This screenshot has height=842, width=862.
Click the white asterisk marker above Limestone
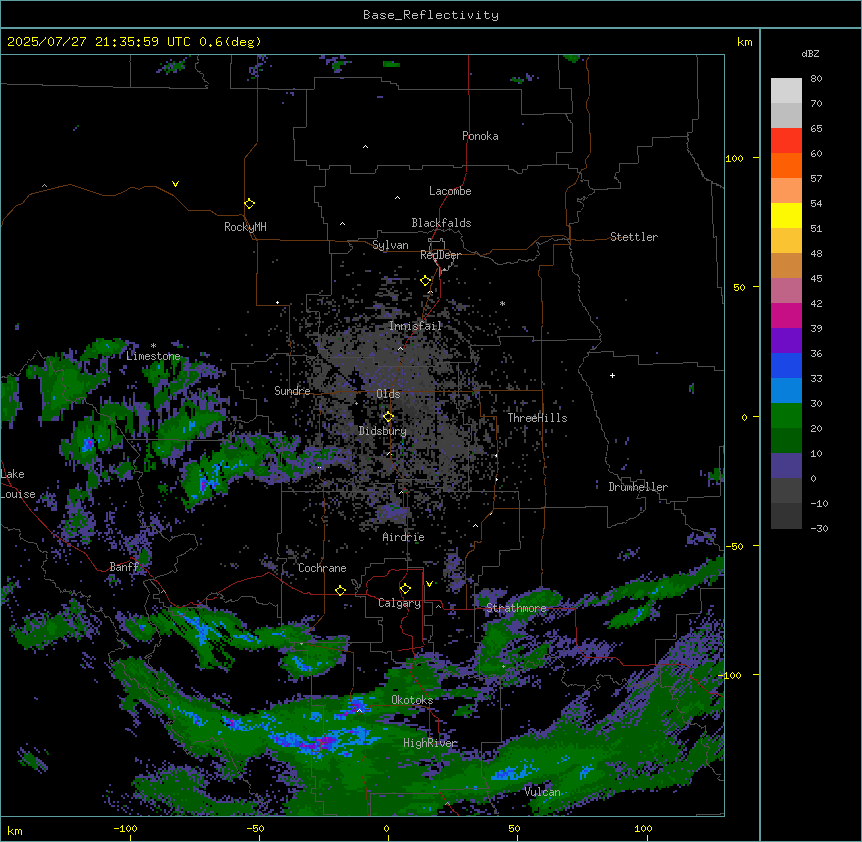click(153, 346)
